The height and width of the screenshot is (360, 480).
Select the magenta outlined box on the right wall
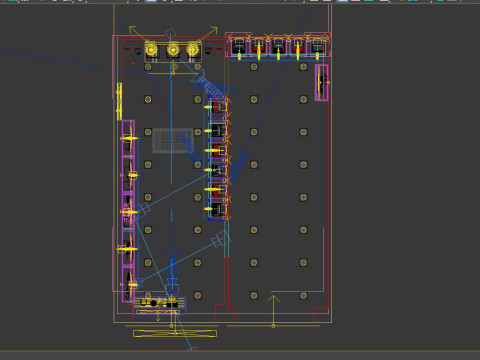322,82
